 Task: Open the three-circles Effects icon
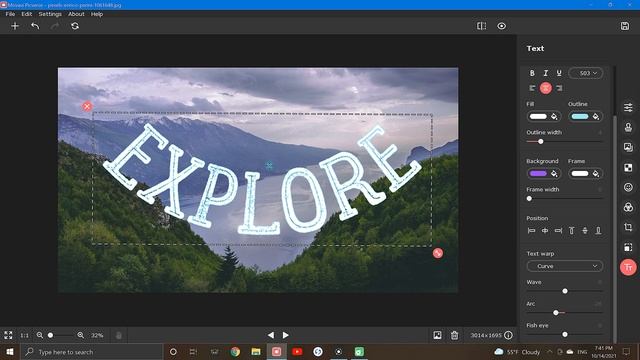(x=628, y=207)
